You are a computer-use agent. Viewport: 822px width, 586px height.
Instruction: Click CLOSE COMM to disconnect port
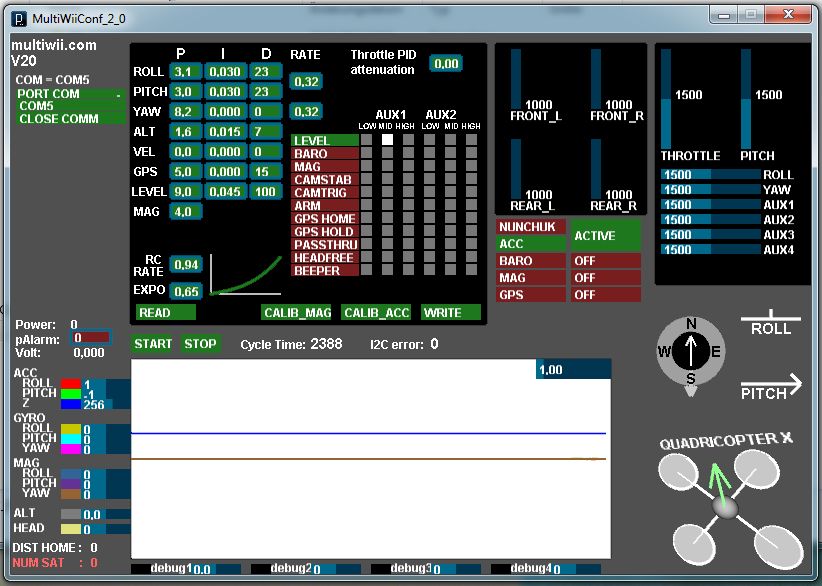pyautogui.click(x=59, y=119)
